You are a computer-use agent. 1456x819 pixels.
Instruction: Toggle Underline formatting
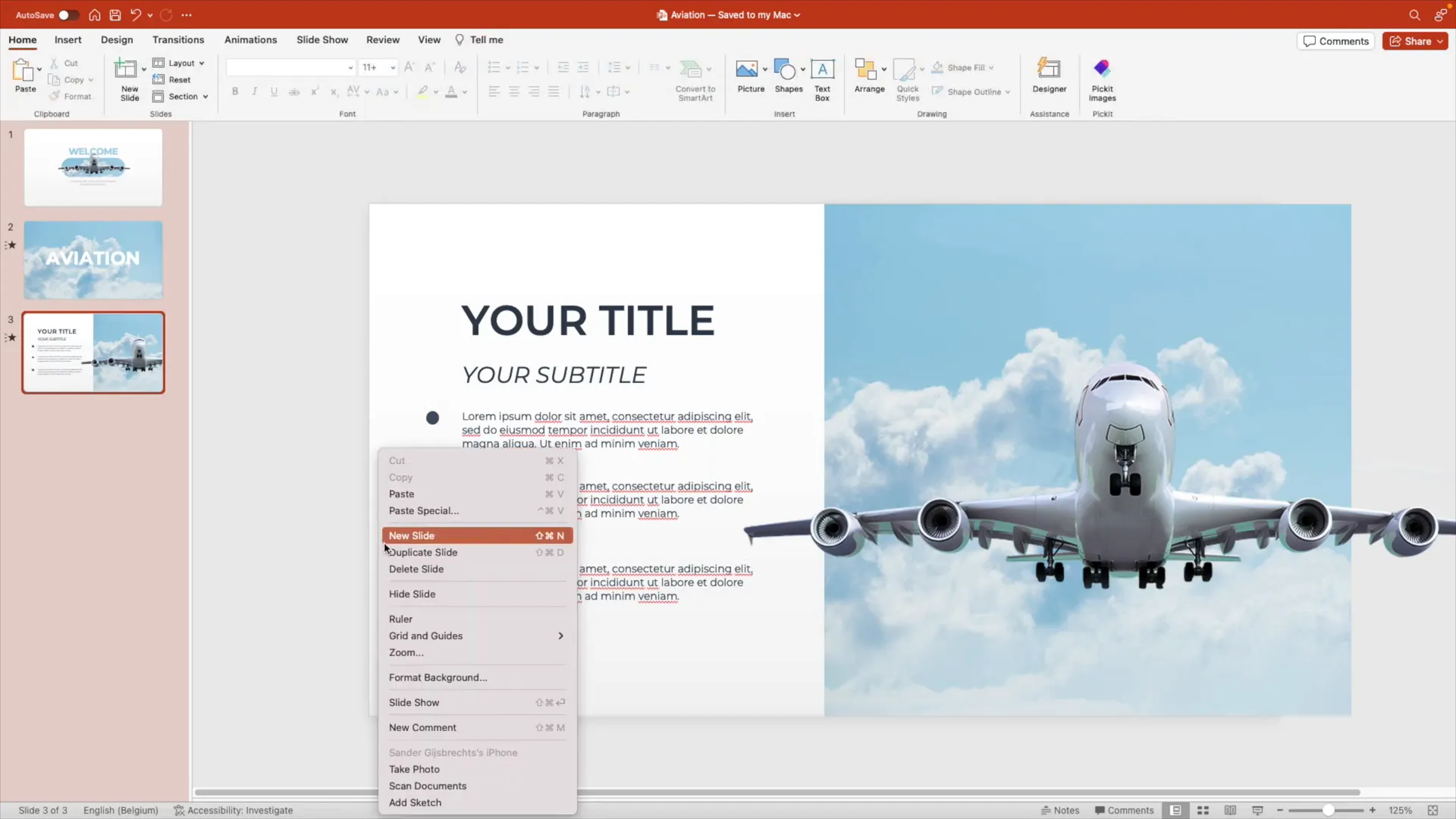274,92
